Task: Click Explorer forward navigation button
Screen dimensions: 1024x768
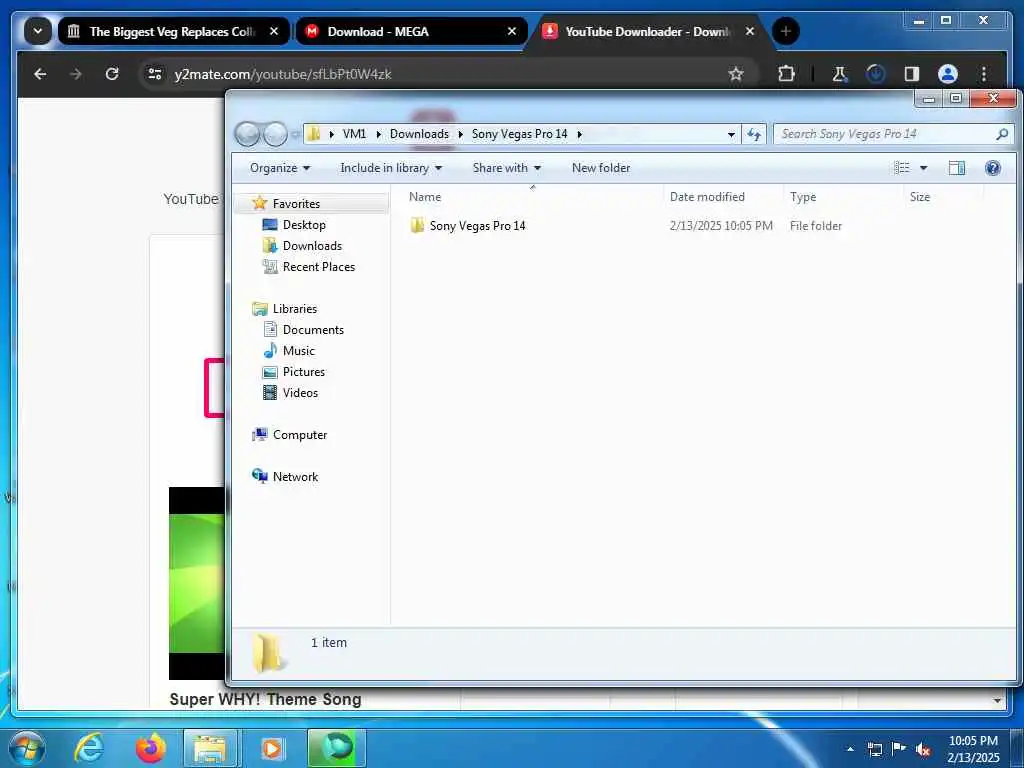Action: 275,134
